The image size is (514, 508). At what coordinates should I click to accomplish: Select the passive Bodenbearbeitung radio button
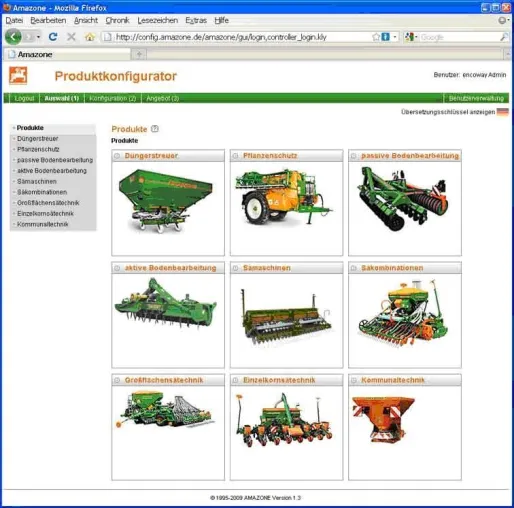tap(354, 156)
